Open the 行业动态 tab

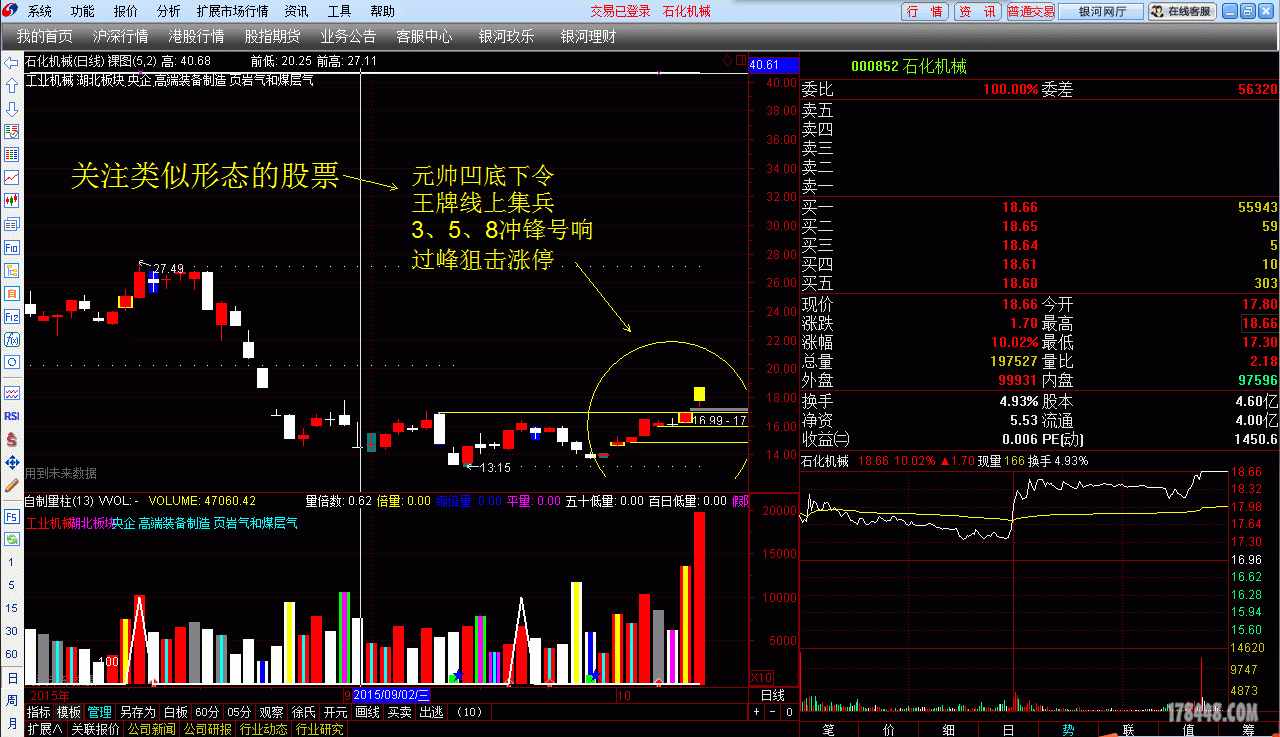262,729
